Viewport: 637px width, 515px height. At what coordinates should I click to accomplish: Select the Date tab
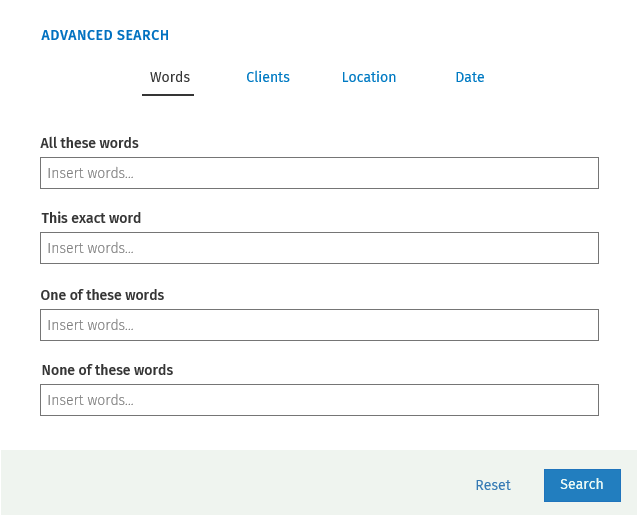[x=470, y=77]
